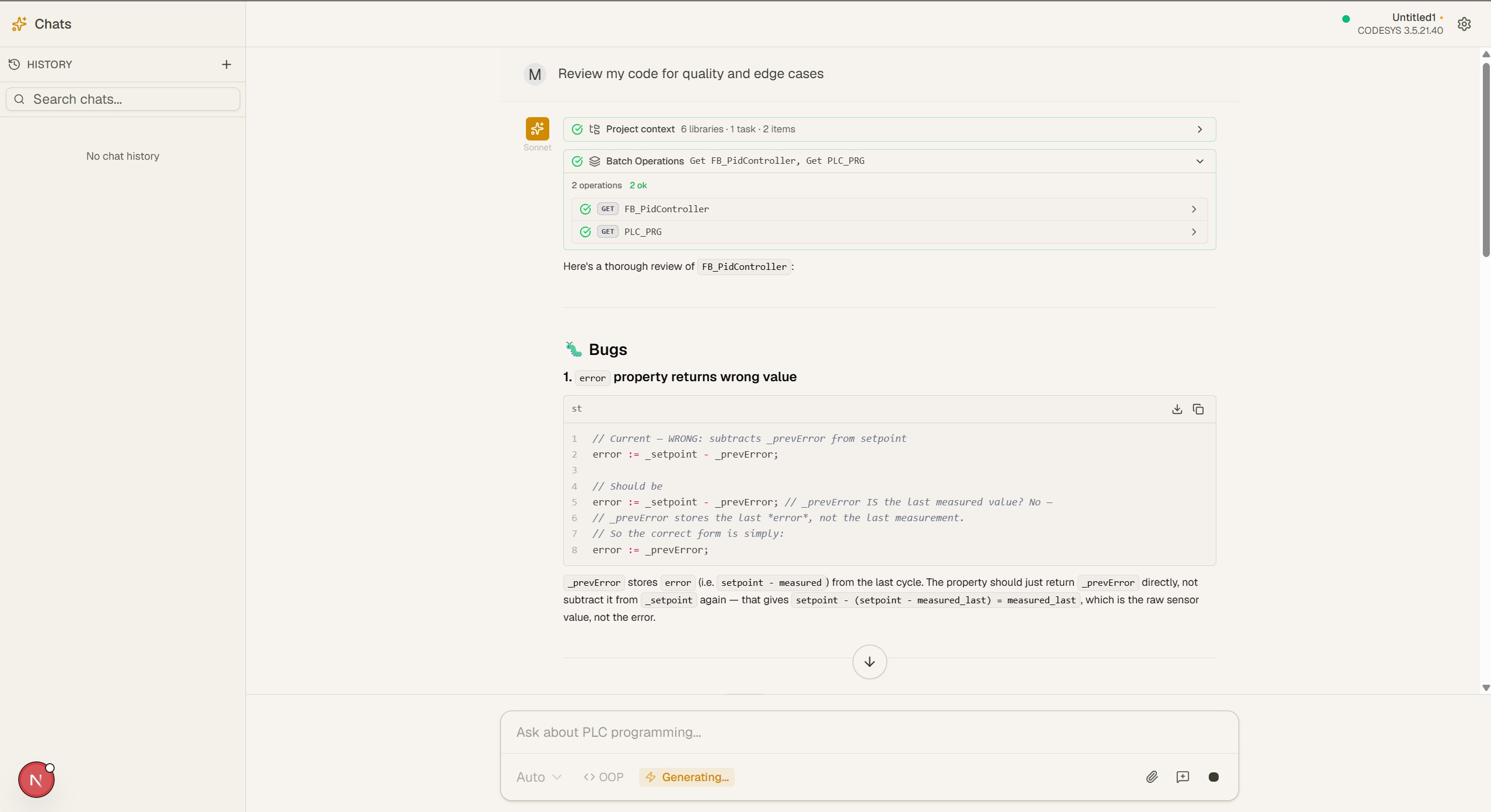Screen dimensions: 1491x812
Task: Click the Project context tree icon
Action: (x=595, y=129)
